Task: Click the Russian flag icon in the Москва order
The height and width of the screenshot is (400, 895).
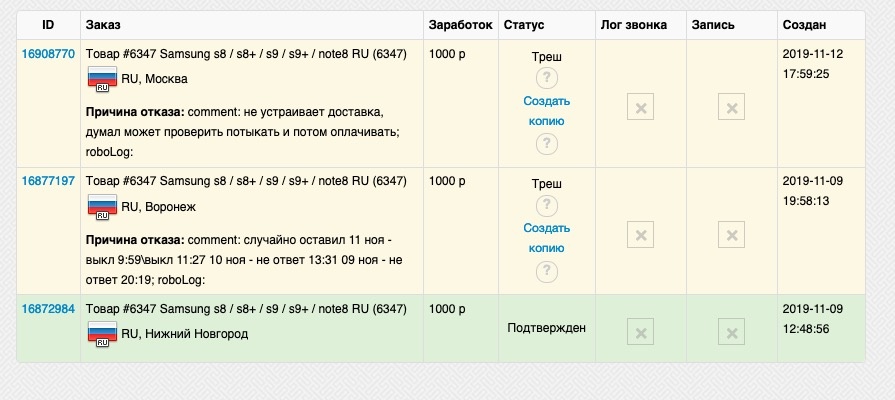Action: [x=102, y=80]
